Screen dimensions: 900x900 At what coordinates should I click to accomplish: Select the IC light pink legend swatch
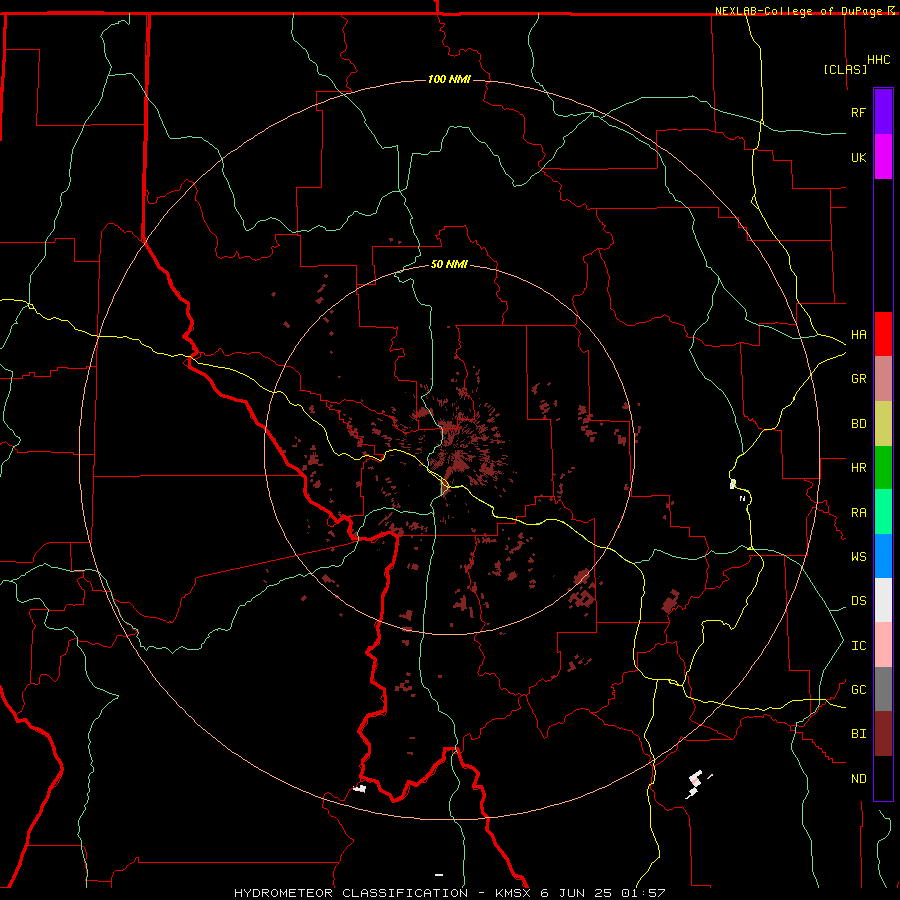coord(883,645)
